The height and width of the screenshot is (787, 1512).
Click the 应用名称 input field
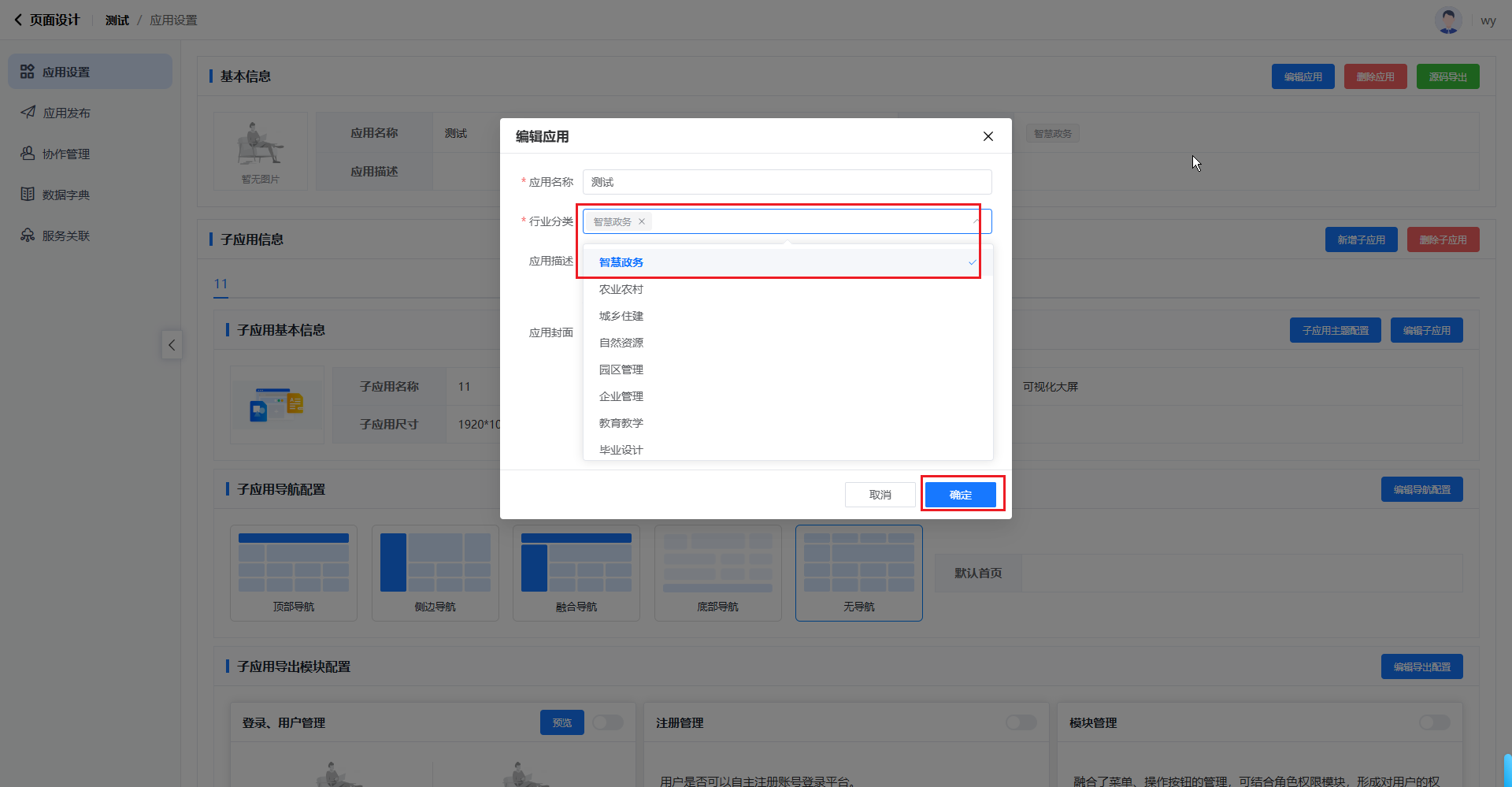(x=787, y=182)
